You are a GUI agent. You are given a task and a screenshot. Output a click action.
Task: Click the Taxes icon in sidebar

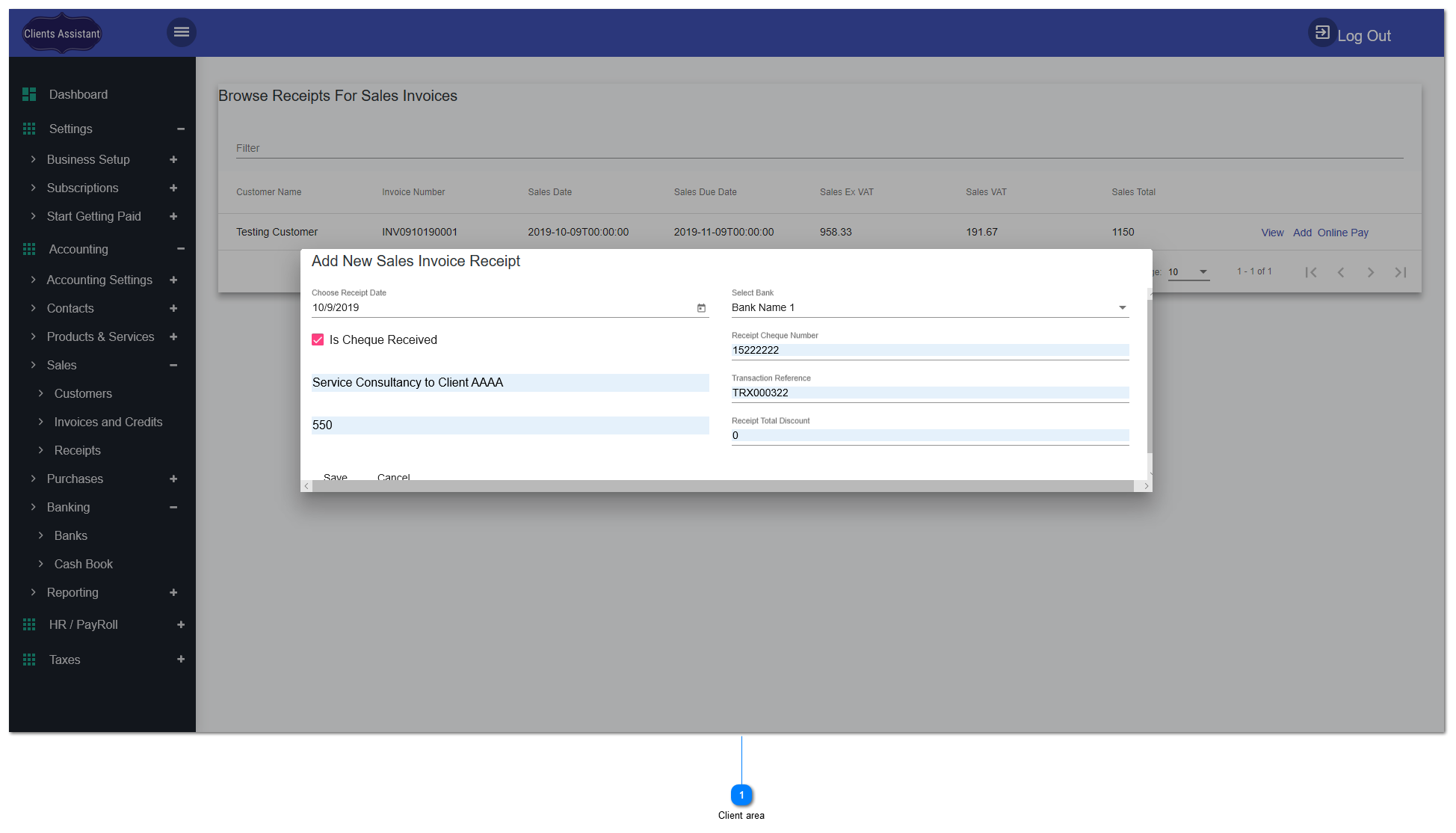click(x=28, y=660)
